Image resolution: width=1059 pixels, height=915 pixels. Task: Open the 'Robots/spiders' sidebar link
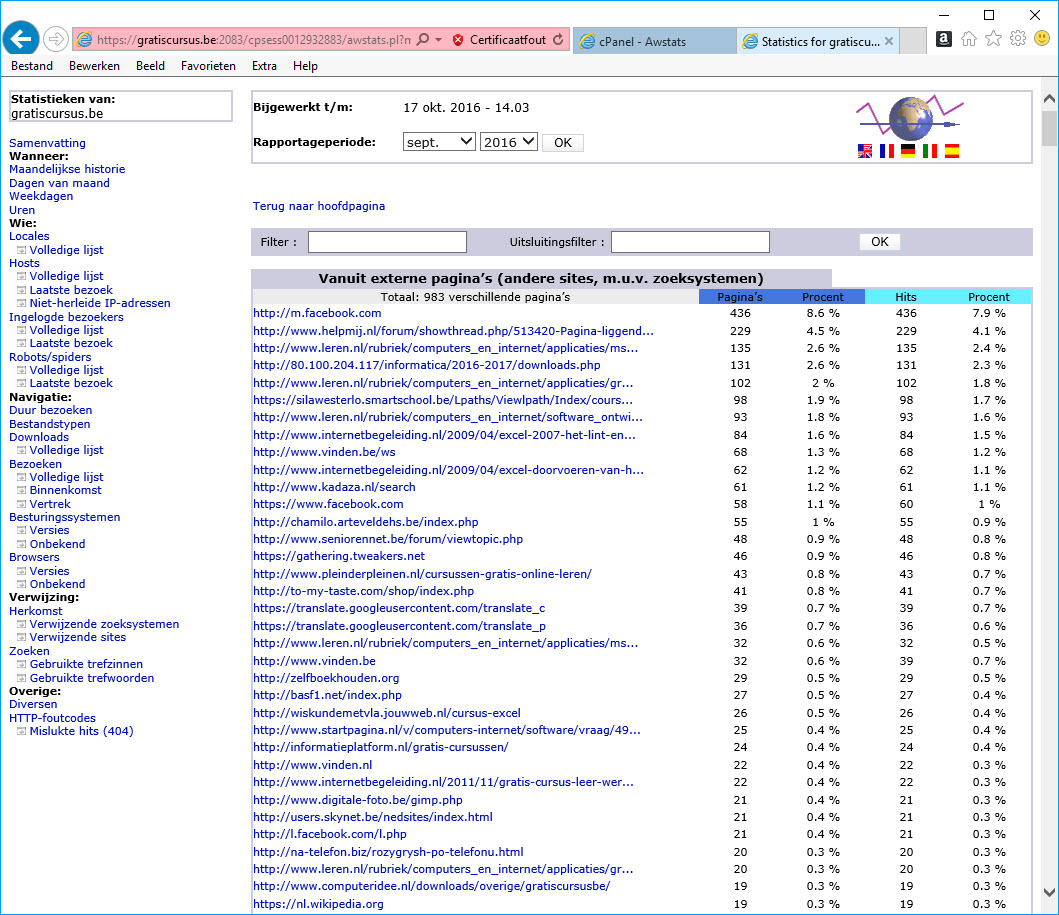pyautogui.click(x=50, y=357)
